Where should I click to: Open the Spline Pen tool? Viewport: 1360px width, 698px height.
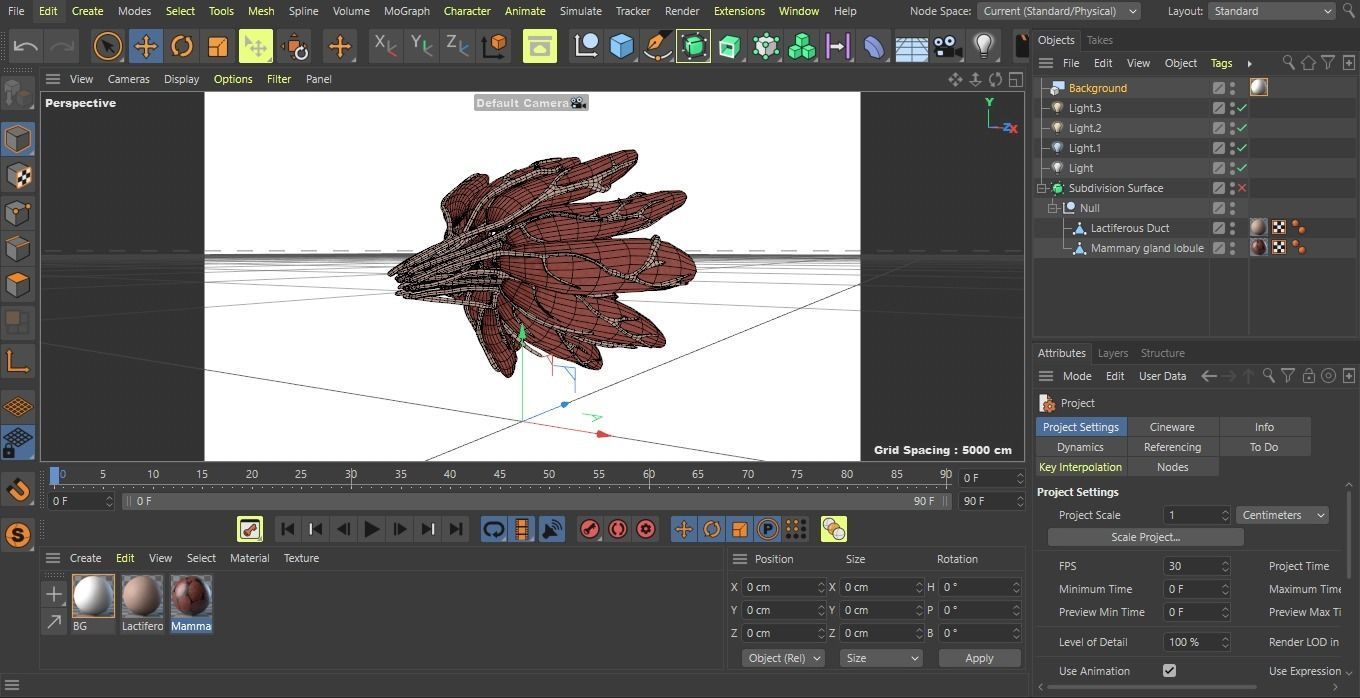click(x=658, y=46)
